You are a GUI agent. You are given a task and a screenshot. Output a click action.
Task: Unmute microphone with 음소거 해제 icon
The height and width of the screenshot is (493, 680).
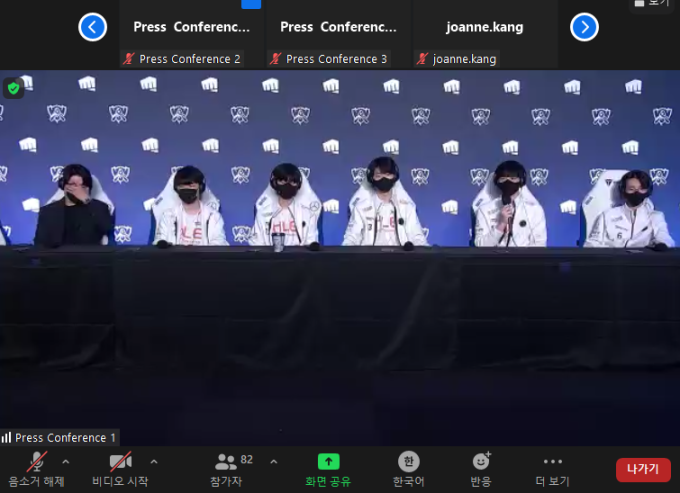37,461
